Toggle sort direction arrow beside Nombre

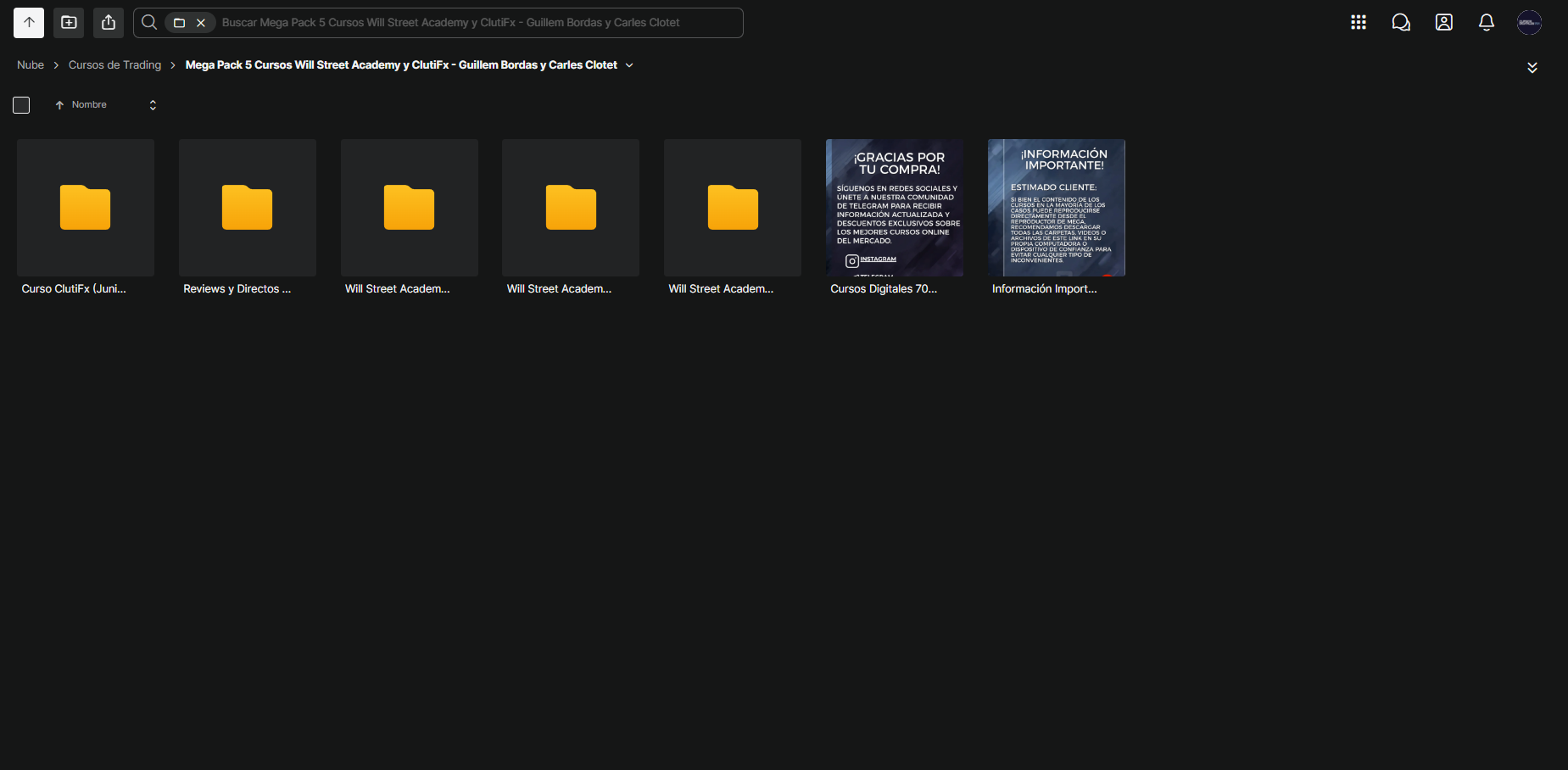pos(59,105)
